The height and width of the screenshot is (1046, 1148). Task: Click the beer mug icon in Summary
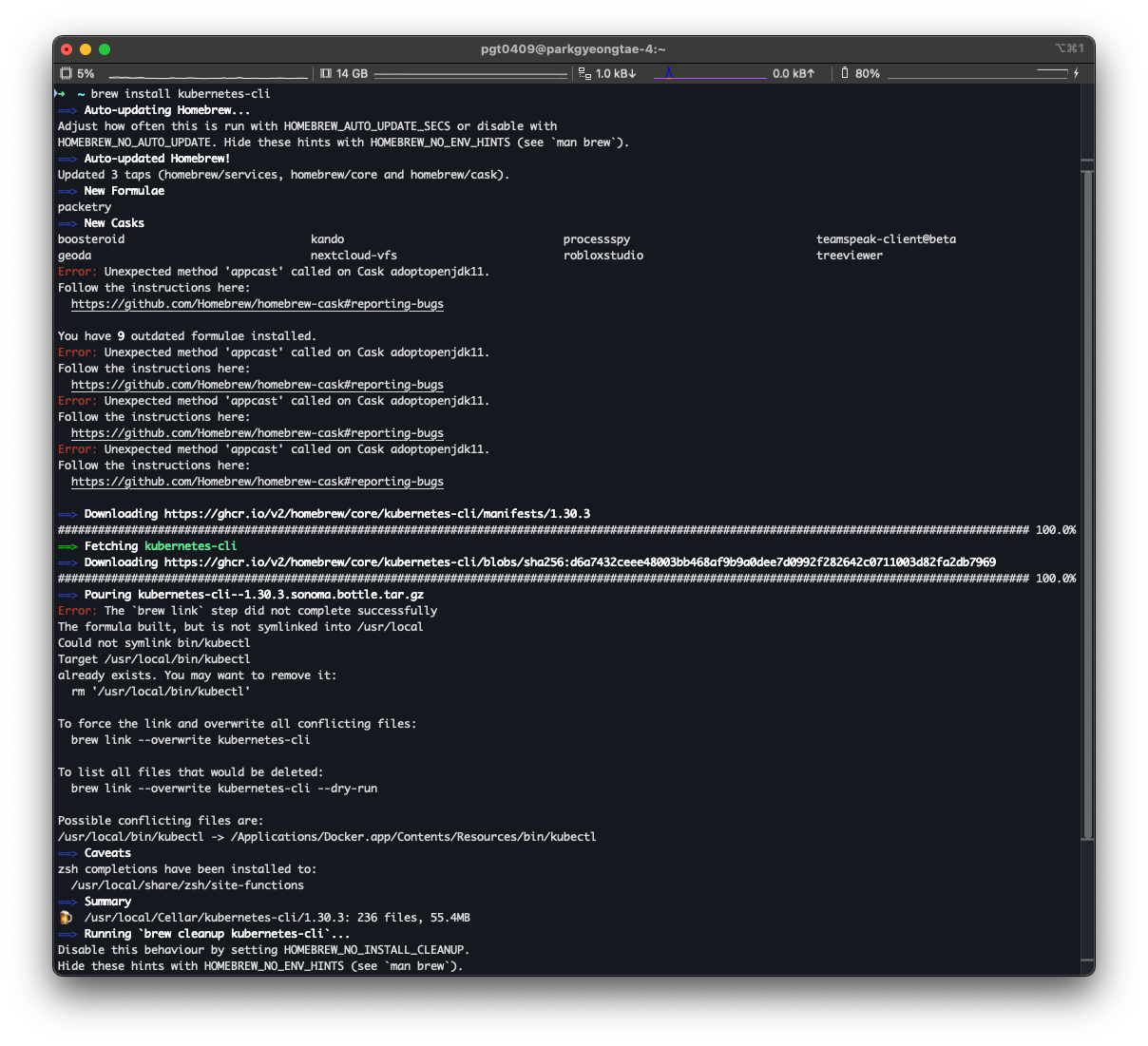tap(66, 918)
